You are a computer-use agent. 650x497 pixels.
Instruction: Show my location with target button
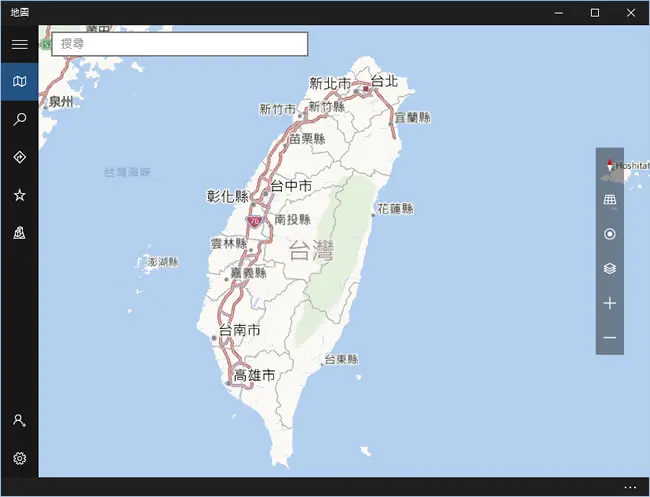[x=609, y=234]
